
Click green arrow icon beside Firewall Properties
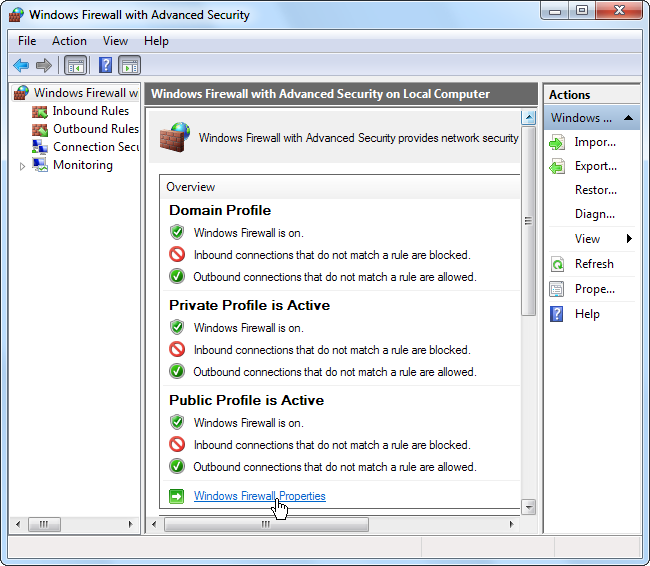click(x=177, y=496)
